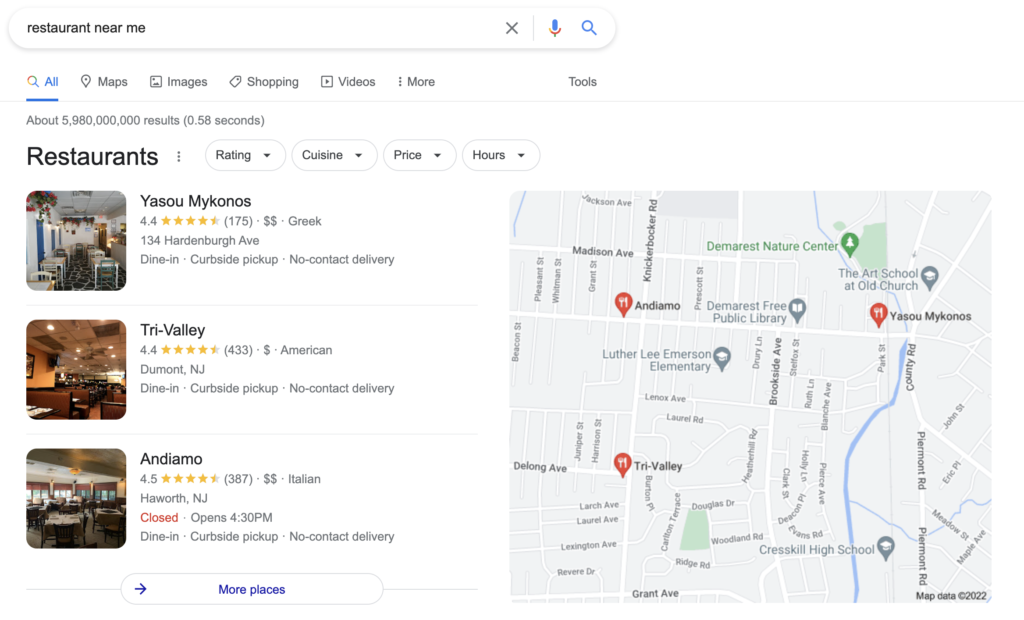Viewport: 1024px width, 620px height.
Task: Click the voice search microphone icon
Action: click(x=555, y=28)
